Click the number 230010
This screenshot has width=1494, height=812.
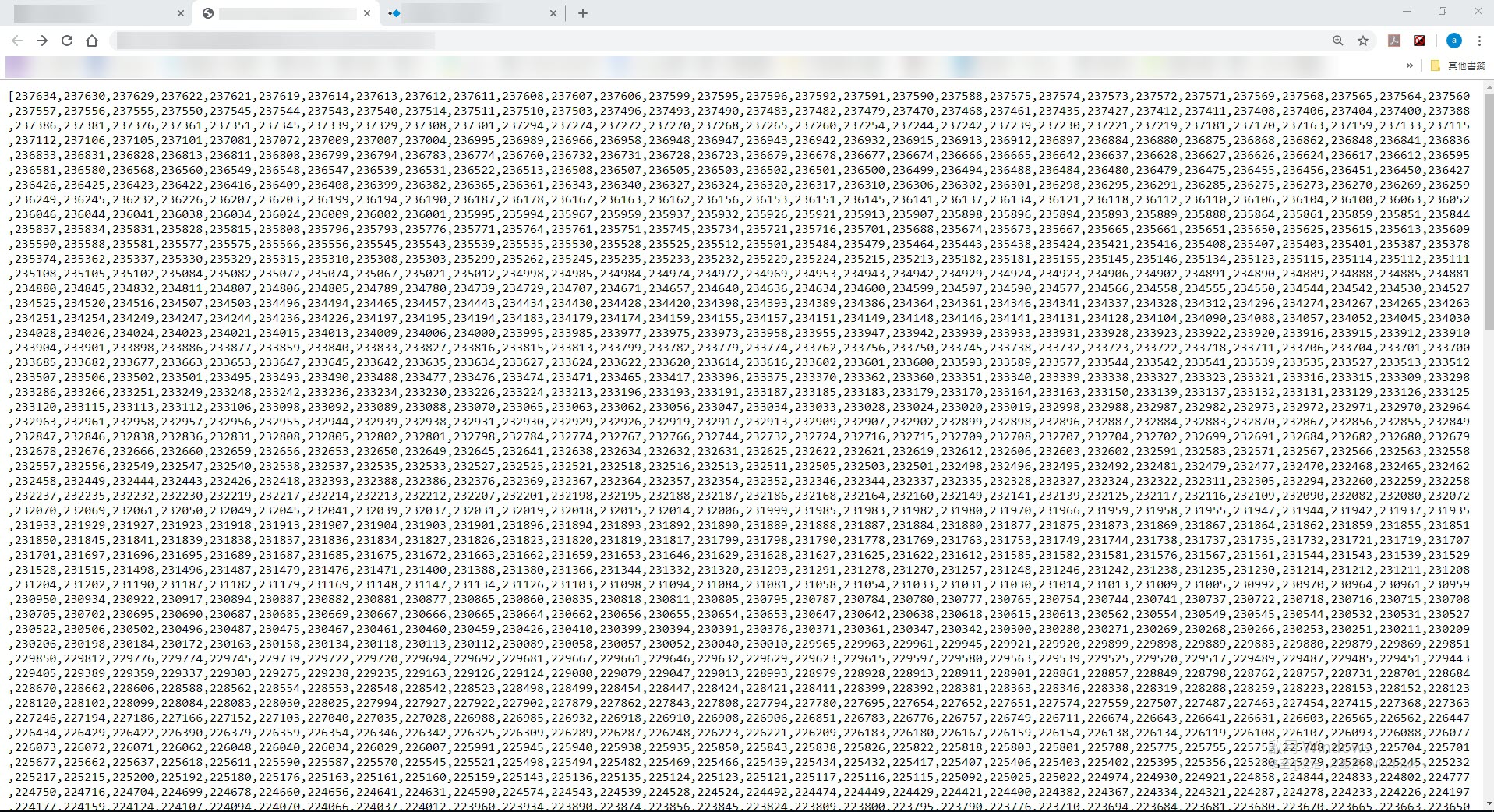click(767, 644)
